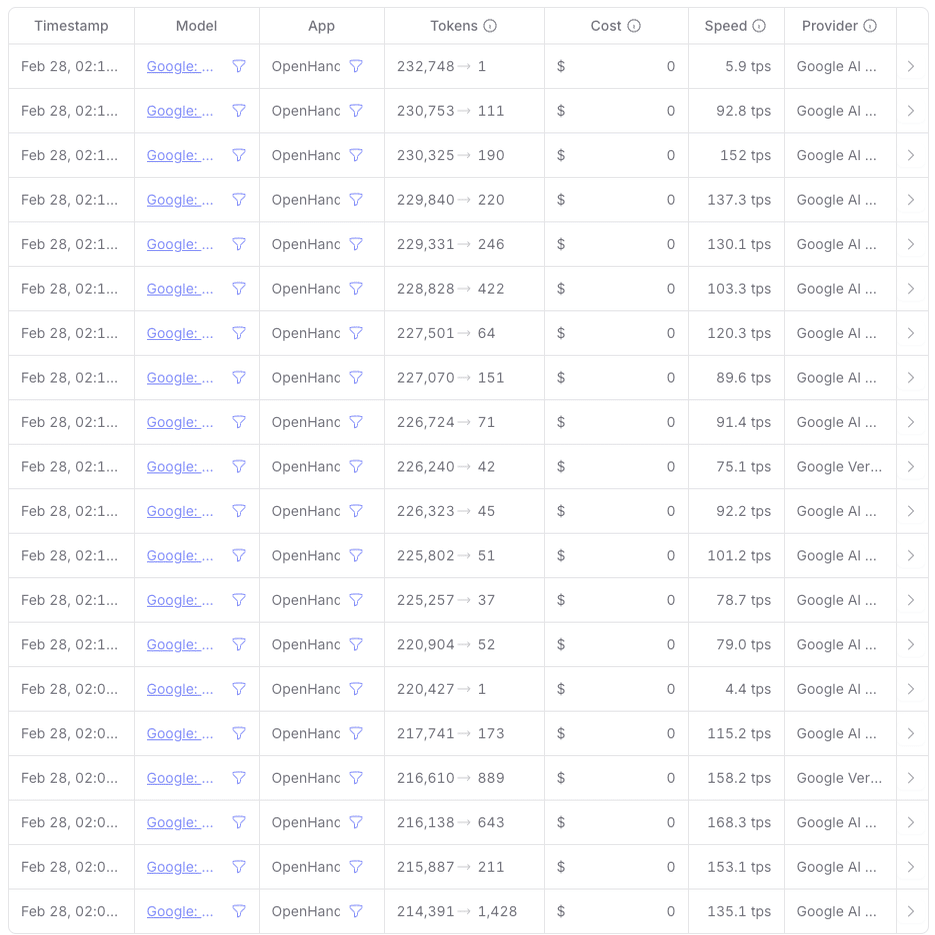The height and width of the screenshot is (935, 935).
Task: Expand the row with 4.4 tps speed
Action: 911,689
